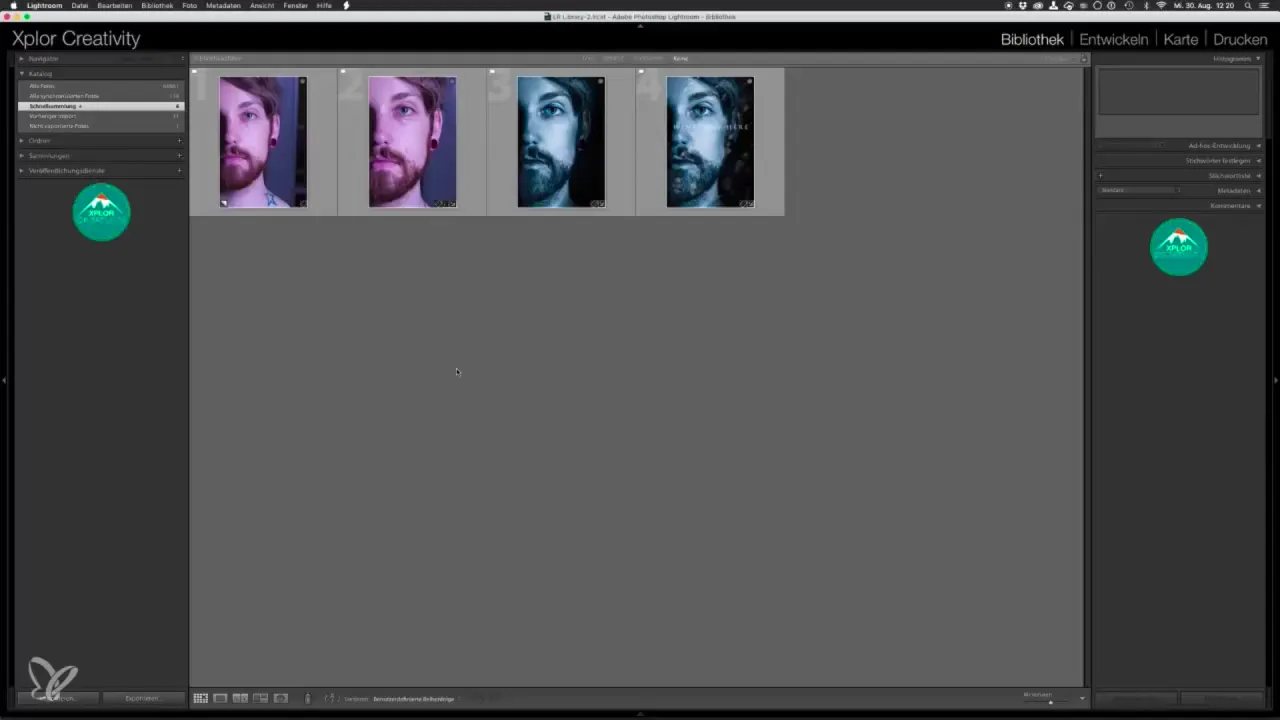This screenshot has width=1280, height=720.
Task: Switch to Grid view in the toolbar
Action: click(x=200, y=698)
